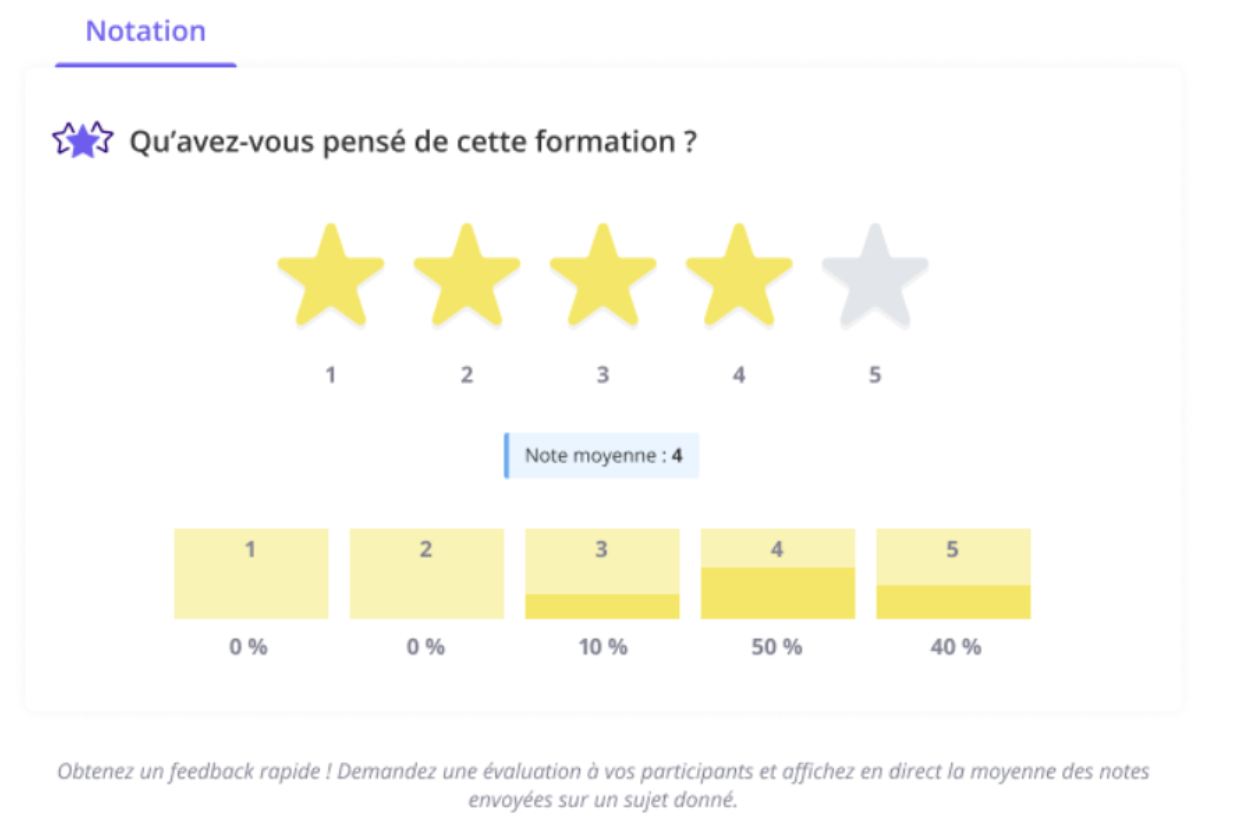The height and width of the screenshot is (829, 1240).
Task: Click the number 1 under first star
Action: coord(330,376)
